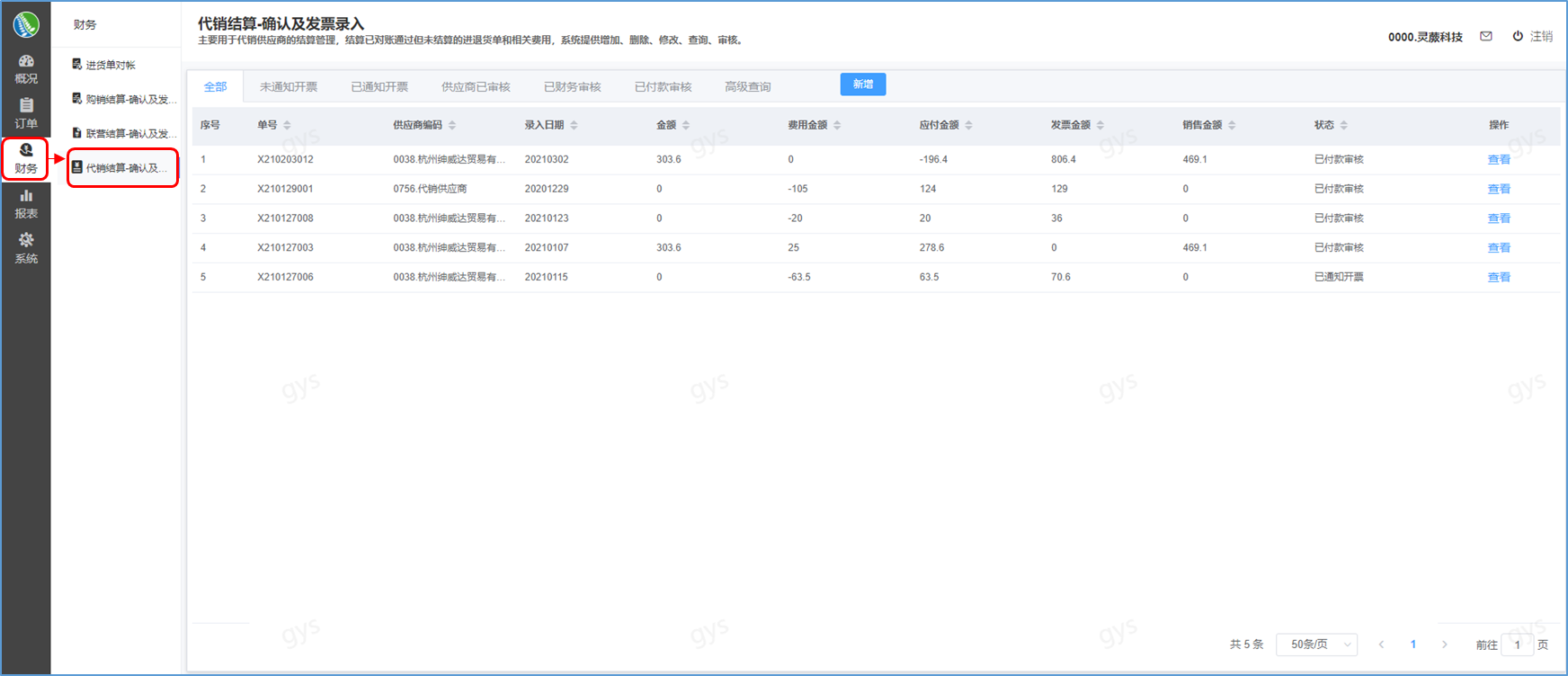Screen dimensions: 1568x676
Task: Sort the table by 录入日期 column
Action: [574, 125]
